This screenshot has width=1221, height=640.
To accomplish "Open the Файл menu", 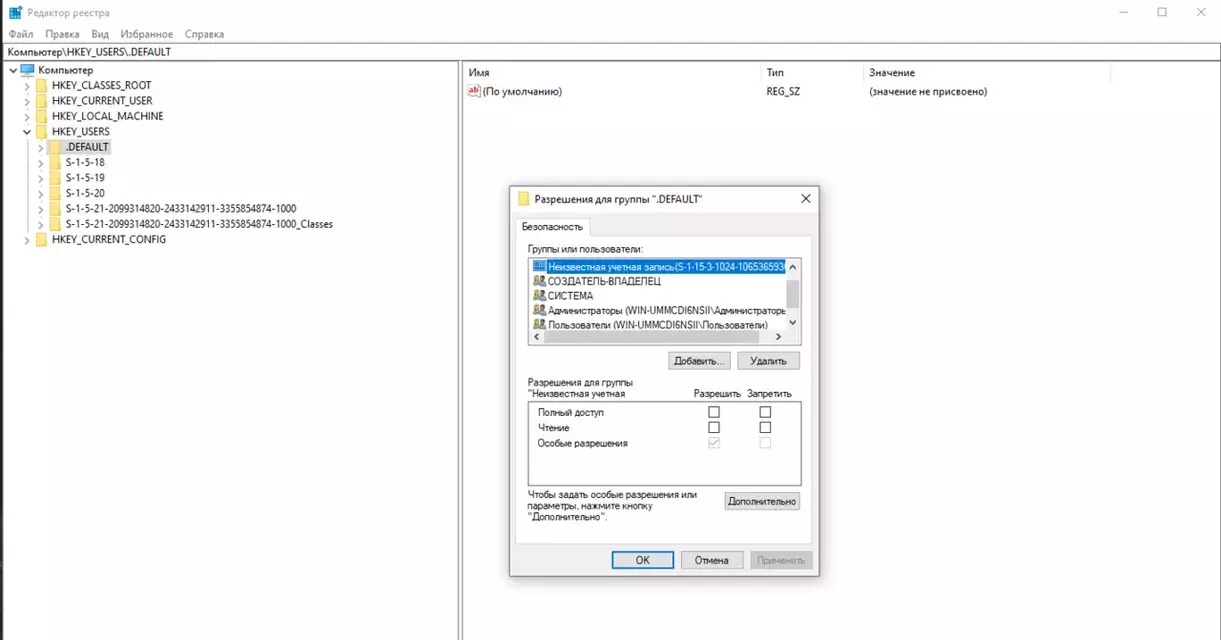I will click(x=21, y=34).
